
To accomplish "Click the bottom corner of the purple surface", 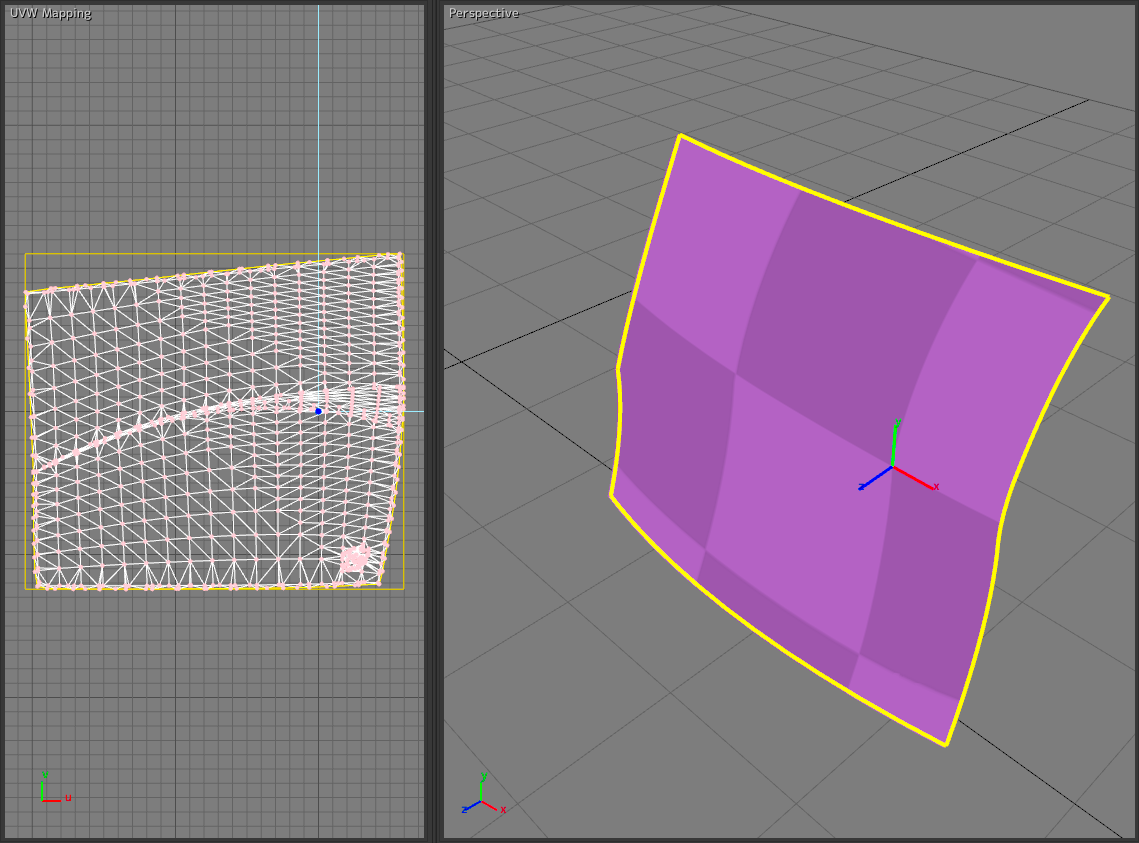I will pyautogui.click(x=945, y=744).
